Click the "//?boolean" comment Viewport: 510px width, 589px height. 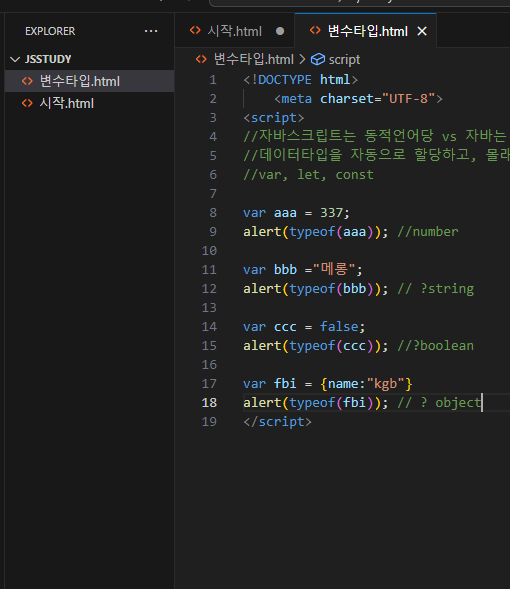pyautogui.click(x=436, y=346)
